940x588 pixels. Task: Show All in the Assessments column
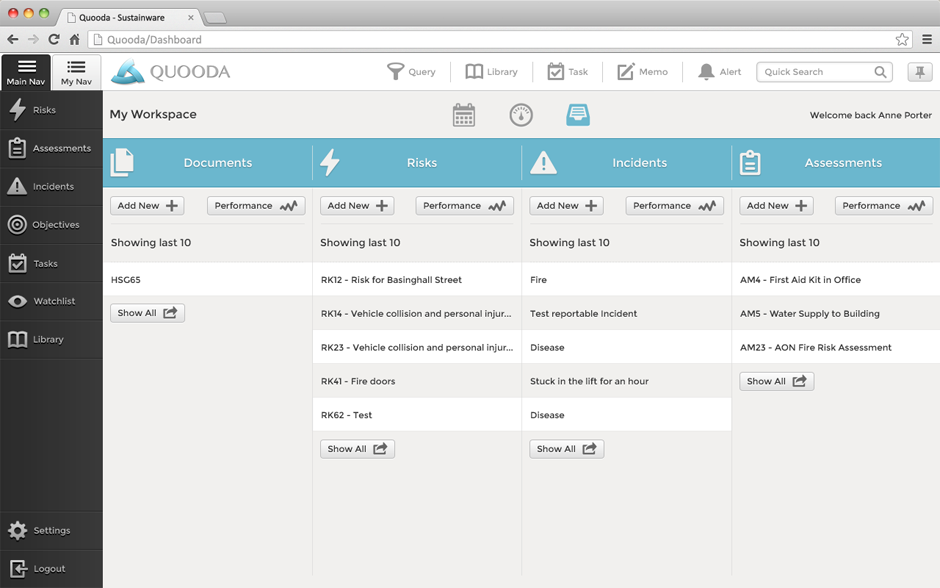point(776,381)
